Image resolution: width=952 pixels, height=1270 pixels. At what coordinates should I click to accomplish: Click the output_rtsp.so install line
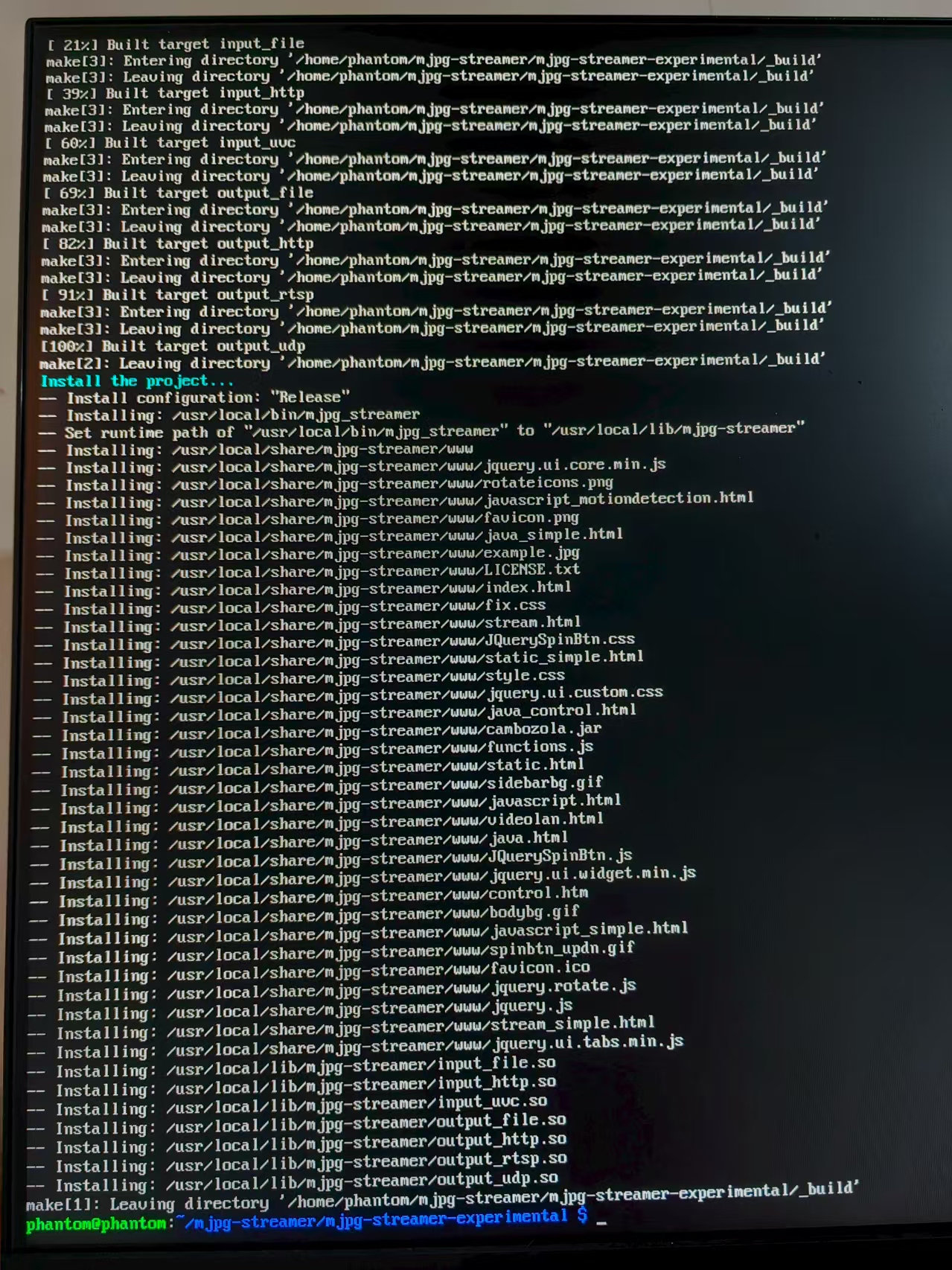[297, 1163]
